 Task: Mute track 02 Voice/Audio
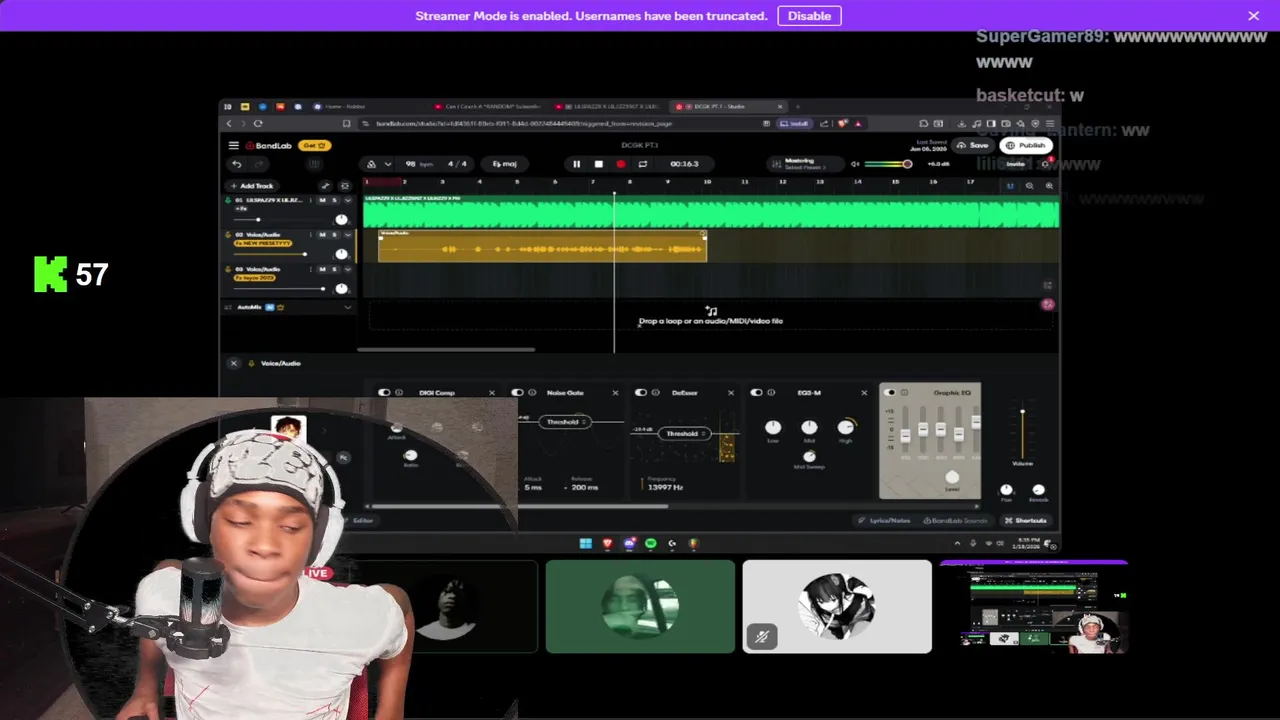coord(321,234)
